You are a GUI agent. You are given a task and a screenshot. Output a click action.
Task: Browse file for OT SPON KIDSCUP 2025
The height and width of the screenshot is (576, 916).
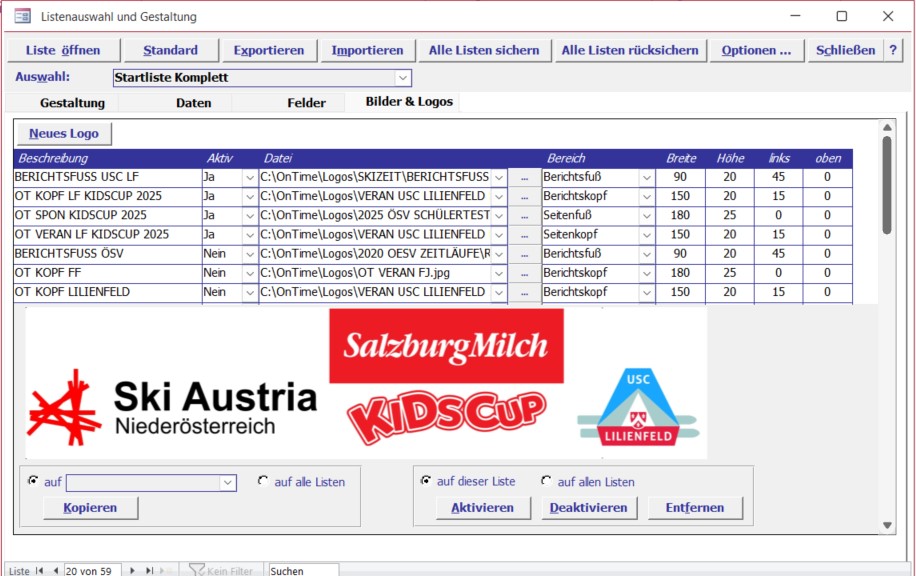click(524, 216)
